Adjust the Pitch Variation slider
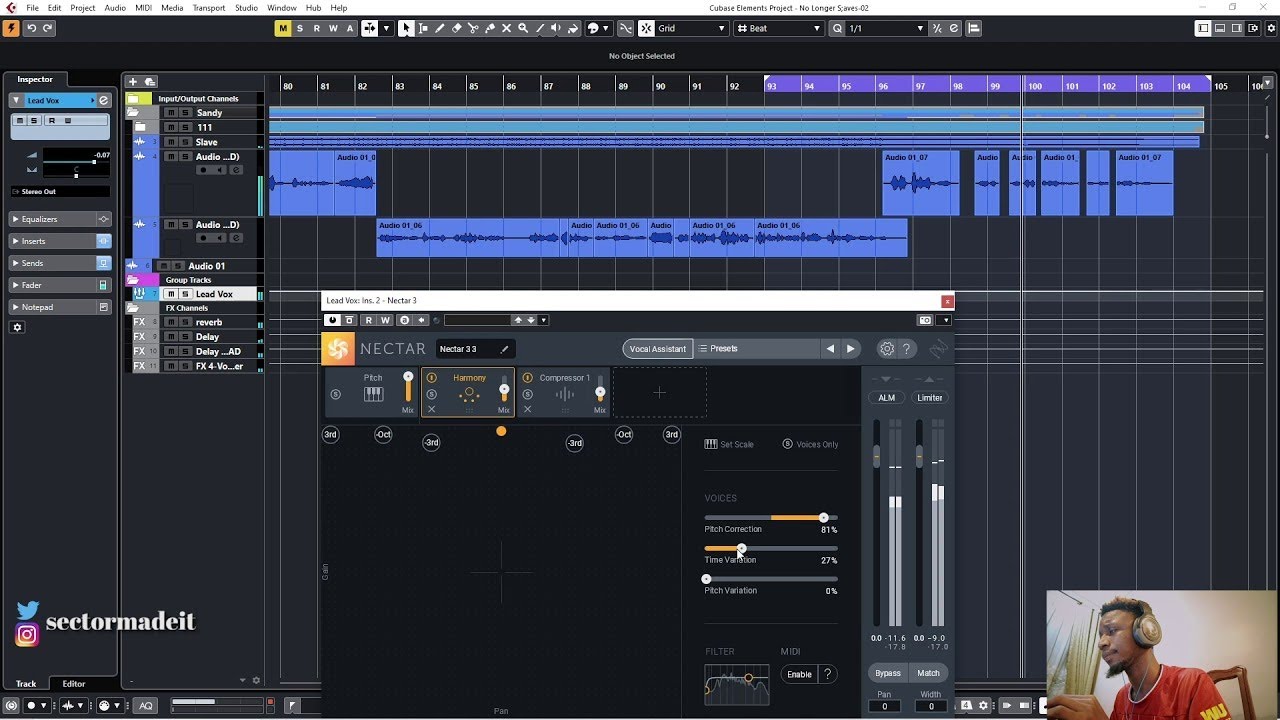This screenshot has width=1280, height=720. tap(771, 579)
